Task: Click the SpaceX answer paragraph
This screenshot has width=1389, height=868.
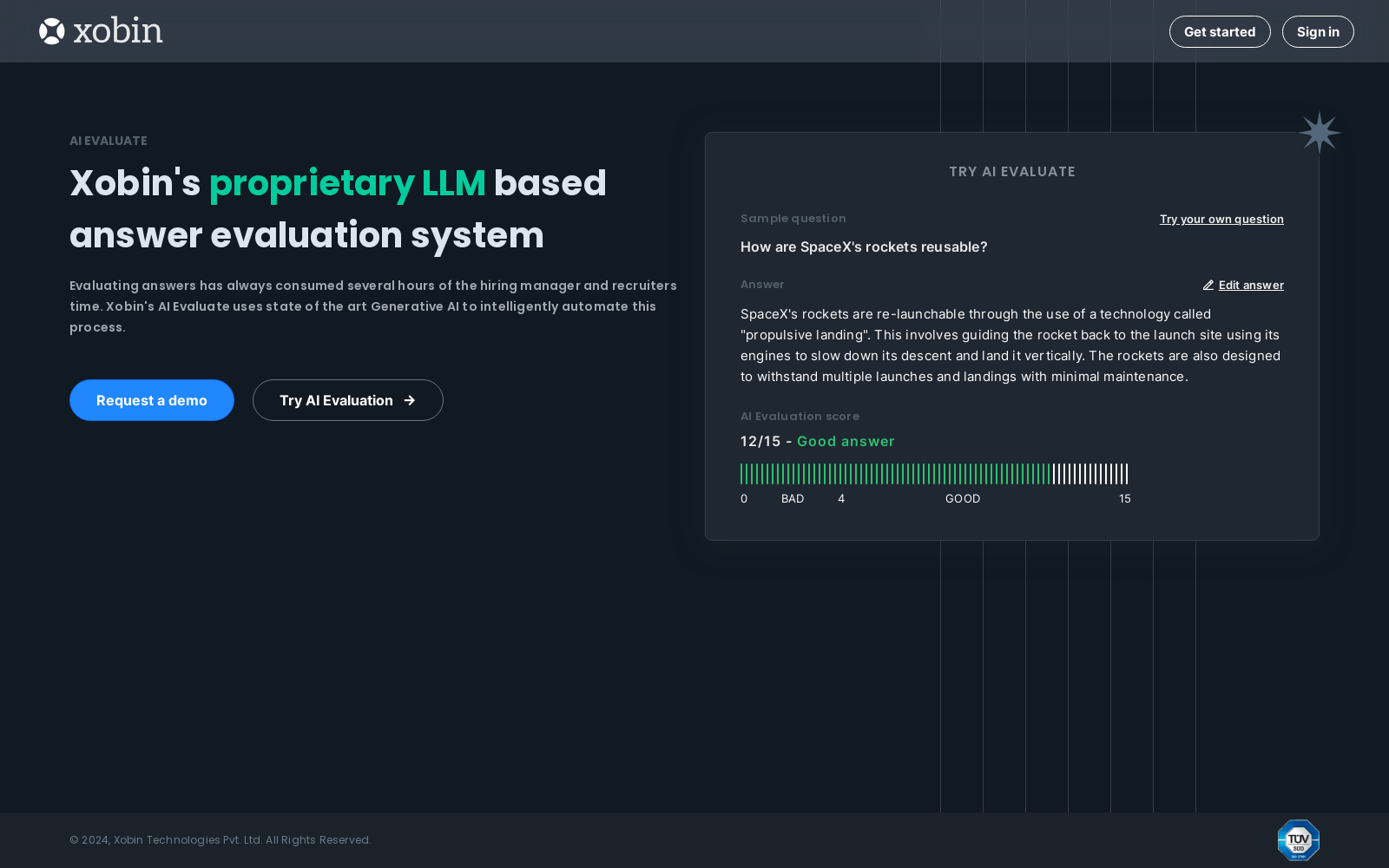Action: pos(1010,345)
